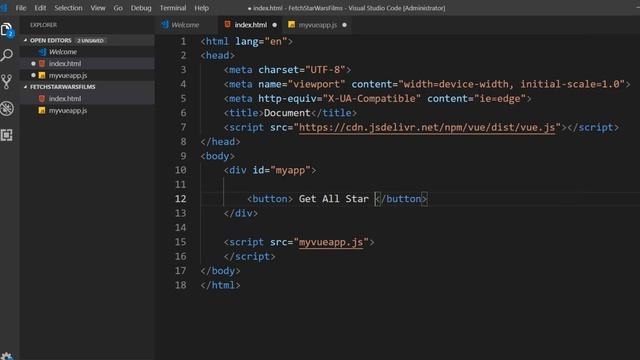Viewport: 640px width, 360px height.
Task: Click the "myapp" id value
Action: click(290, 170)
